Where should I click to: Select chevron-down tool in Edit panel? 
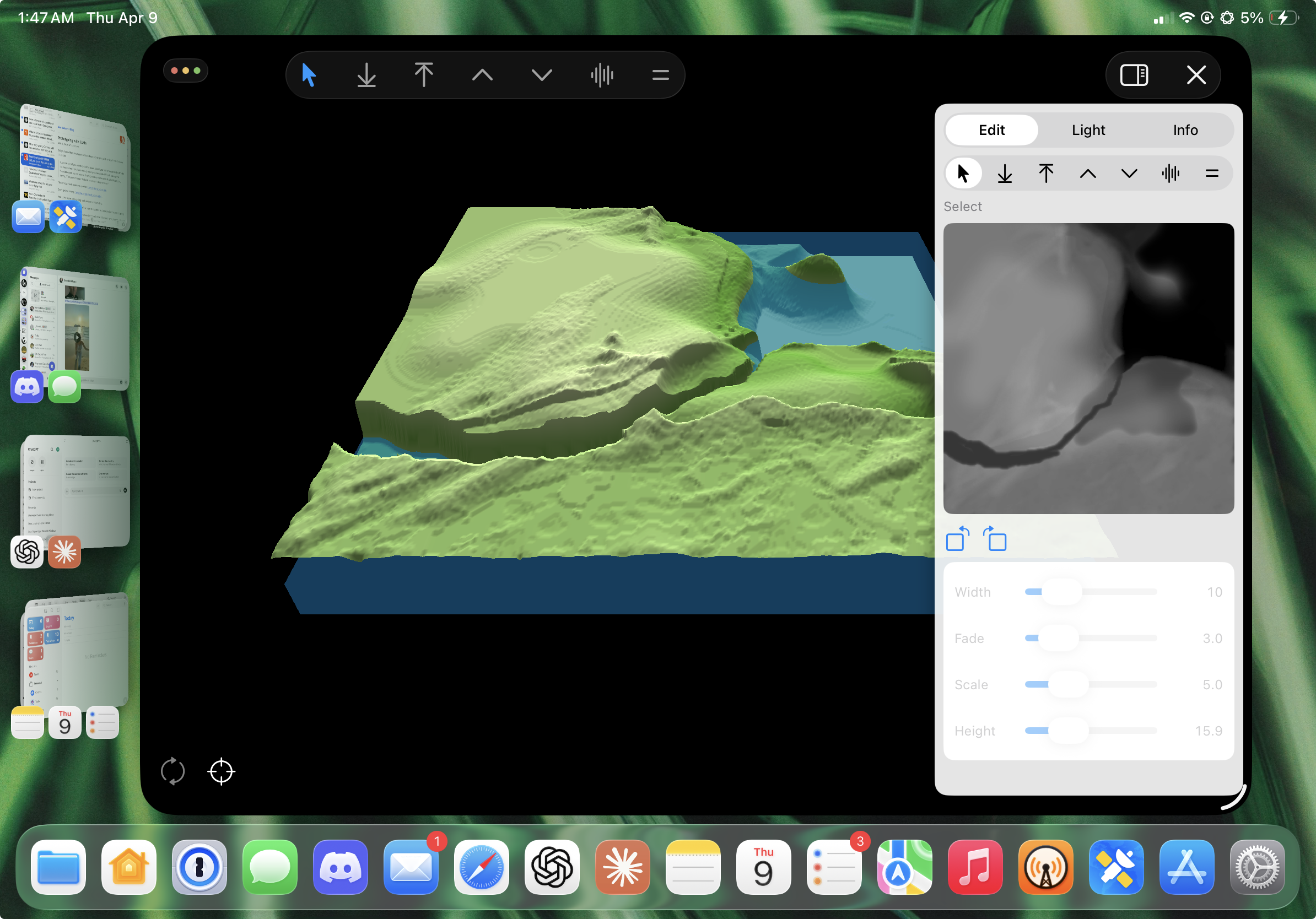(x=1129, y=174)
